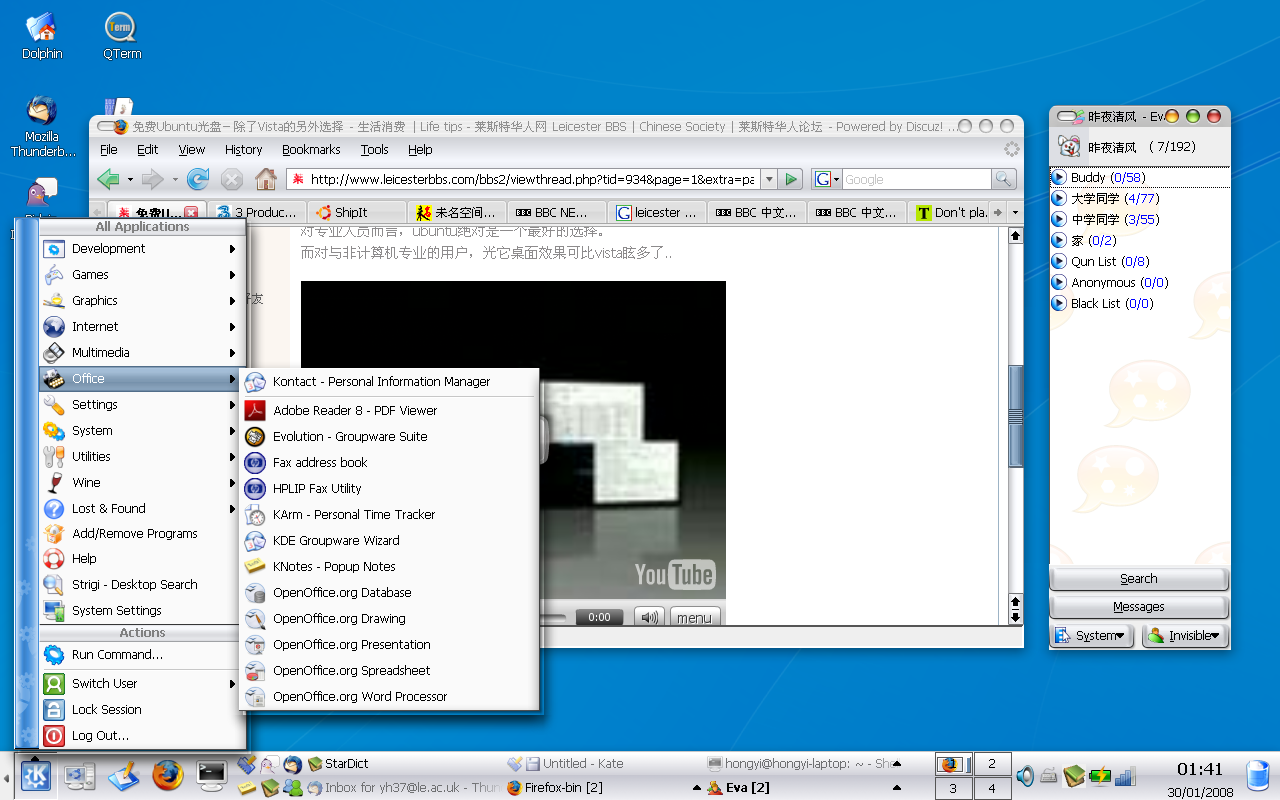Click keyboard tray icon

pyautogui.click(x=1049, y=775)
